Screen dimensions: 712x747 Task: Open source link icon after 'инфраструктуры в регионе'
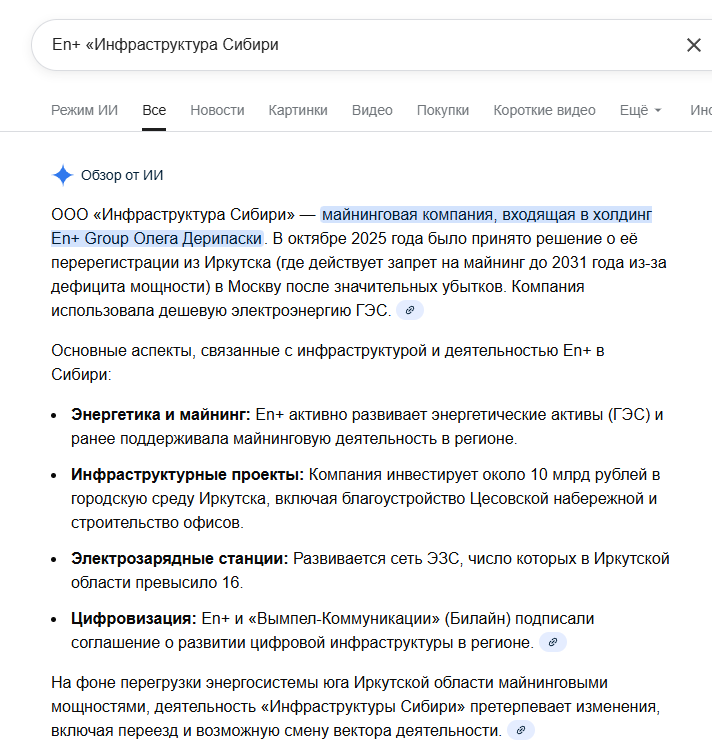click(553, 642)
